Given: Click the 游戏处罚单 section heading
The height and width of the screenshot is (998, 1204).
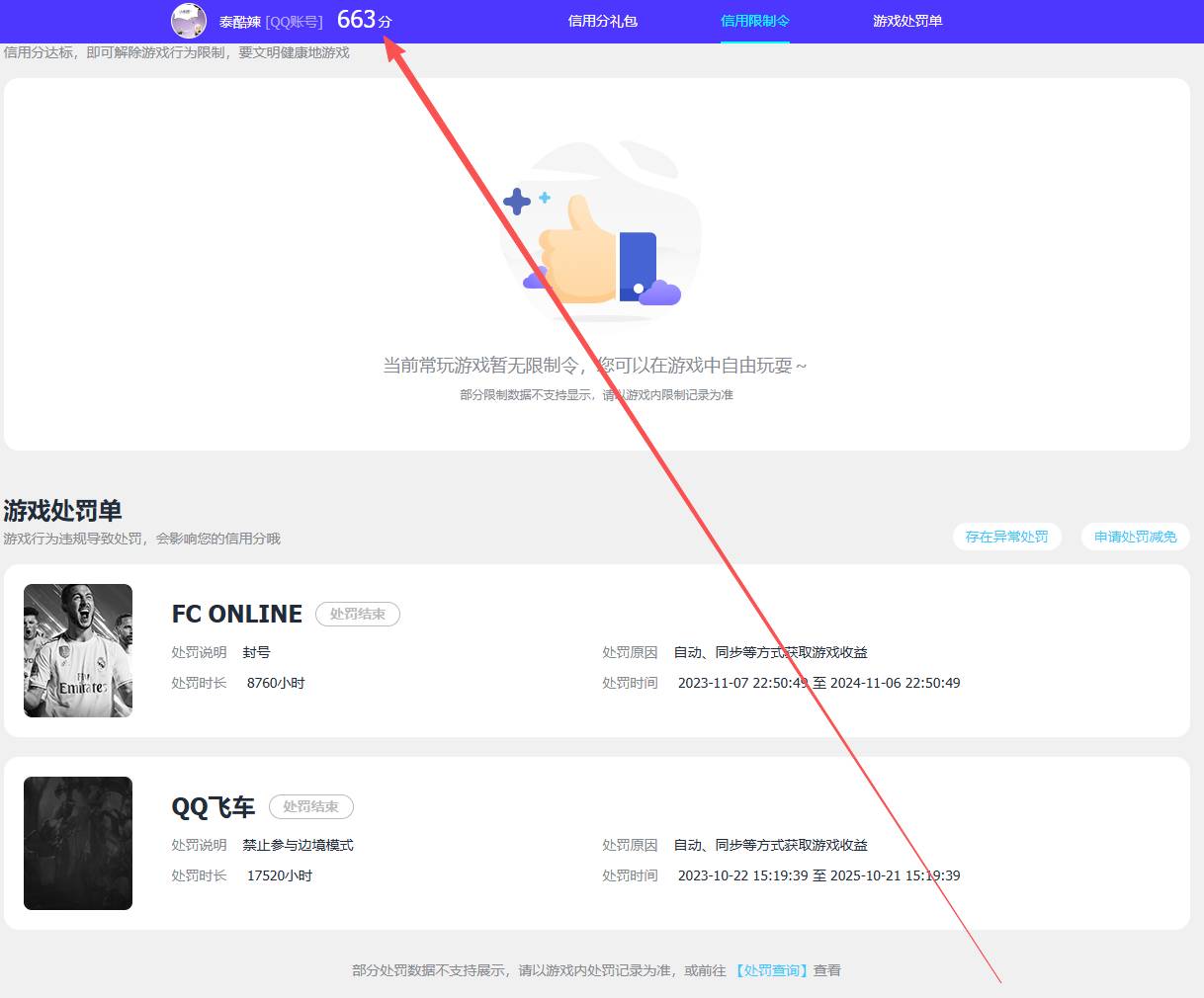Looking at the screenshot, I should click(x=63, y=511).
